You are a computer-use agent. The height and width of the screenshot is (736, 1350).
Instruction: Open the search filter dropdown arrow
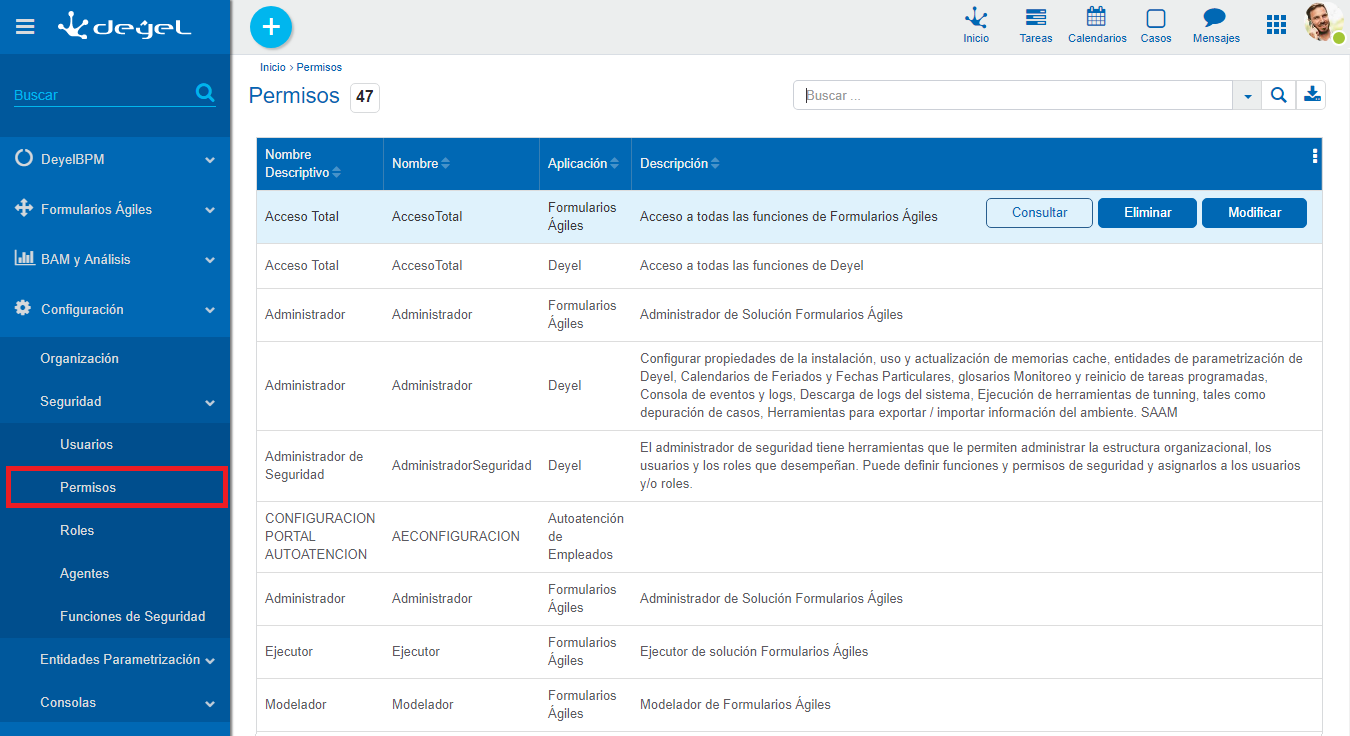coord(1247,95)
